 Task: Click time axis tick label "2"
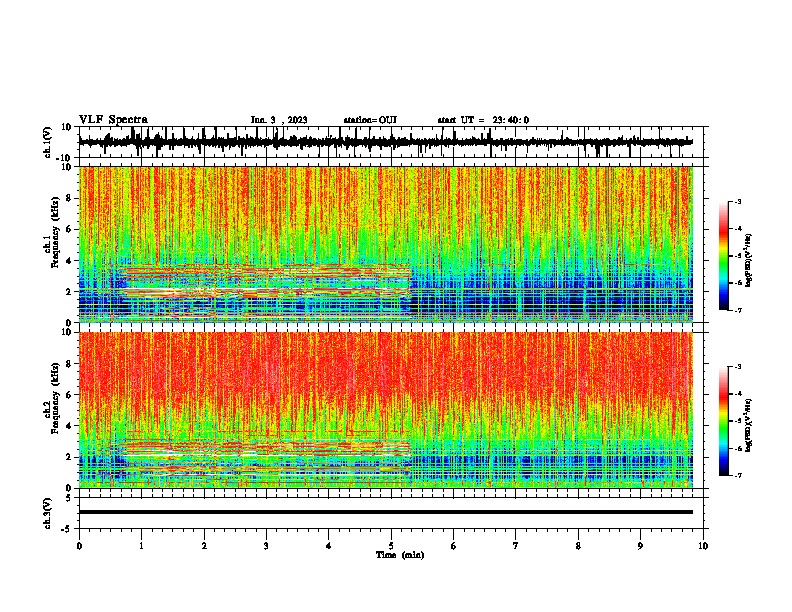pos(204,546)
